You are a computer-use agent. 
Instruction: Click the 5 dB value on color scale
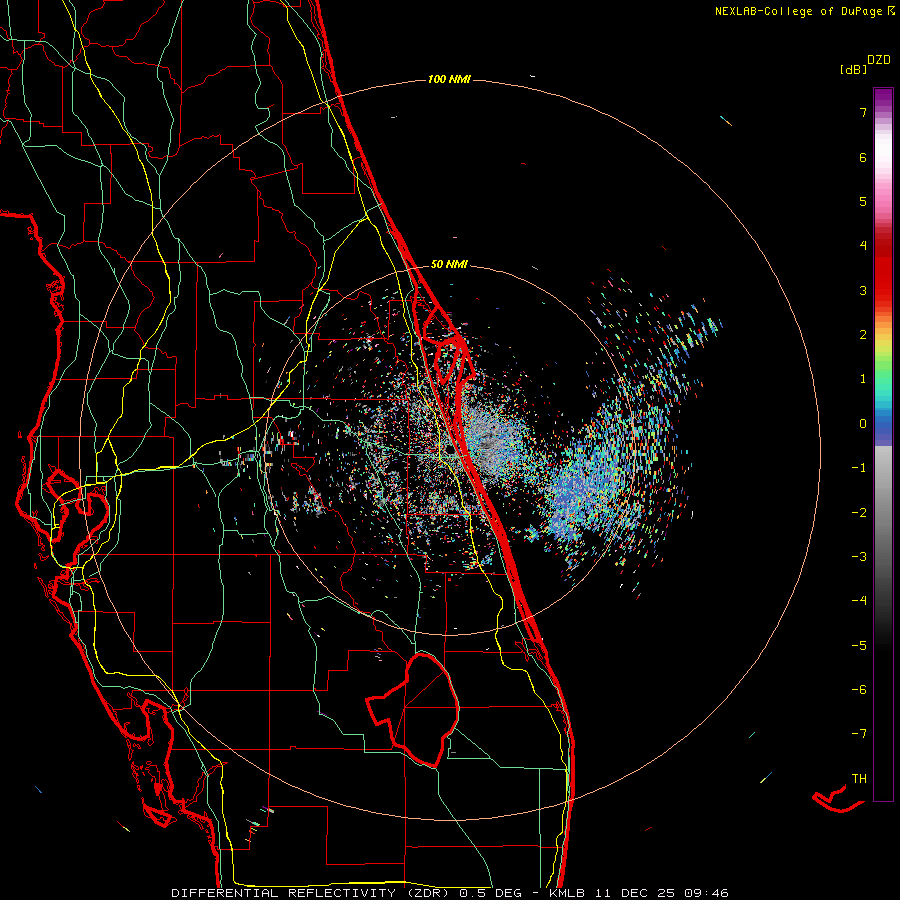point(863,201)
